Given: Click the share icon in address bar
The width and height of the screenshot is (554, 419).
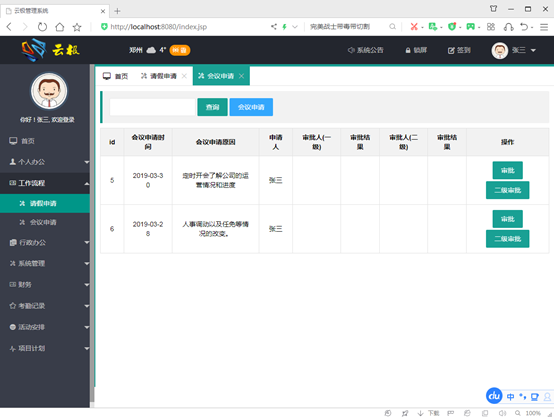Looking at the screenshot, I should [274, 26].
